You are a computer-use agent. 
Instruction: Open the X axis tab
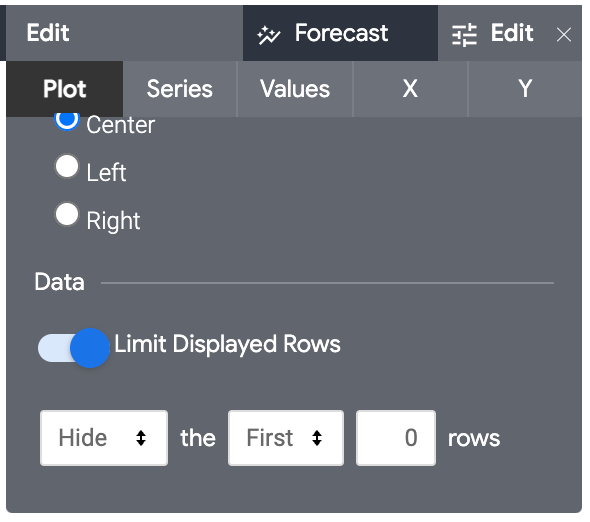tap(410, 89)
